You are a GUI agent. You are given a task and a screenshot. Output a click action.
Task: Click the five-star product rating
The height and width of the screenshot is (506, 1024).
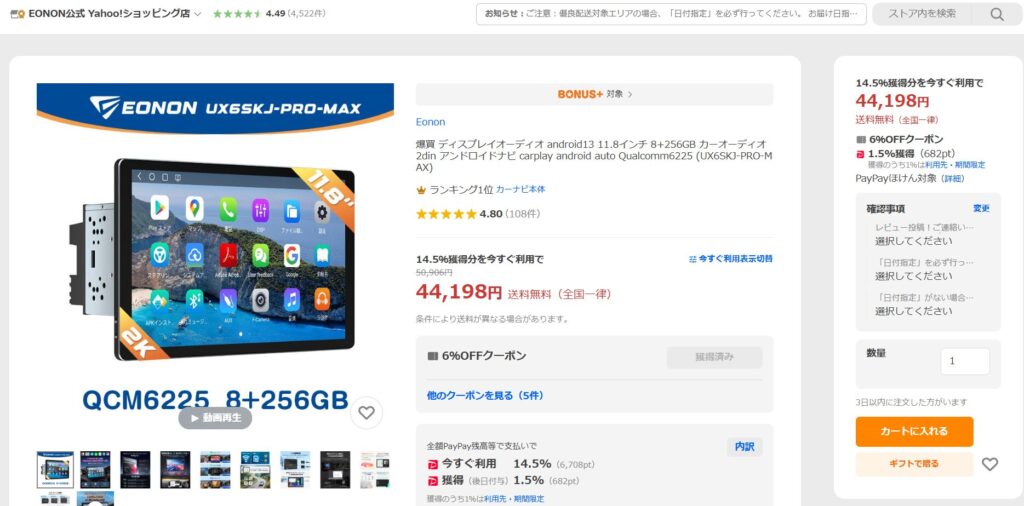[446, 213]
